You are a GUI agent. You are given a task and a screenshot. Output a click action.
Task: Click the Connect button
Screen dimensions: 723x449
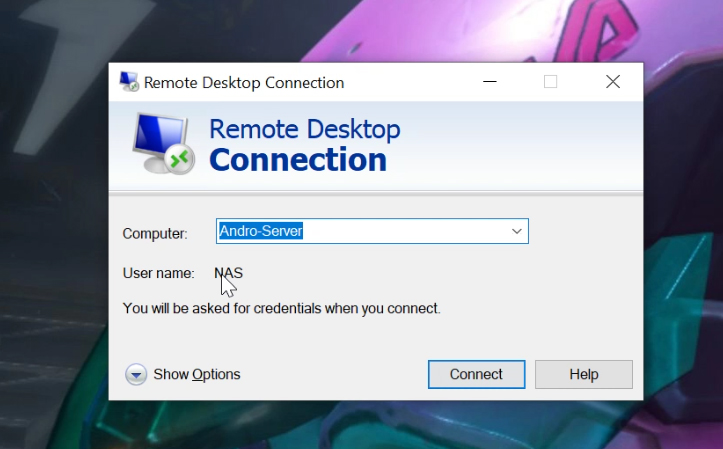pos(476,374)
